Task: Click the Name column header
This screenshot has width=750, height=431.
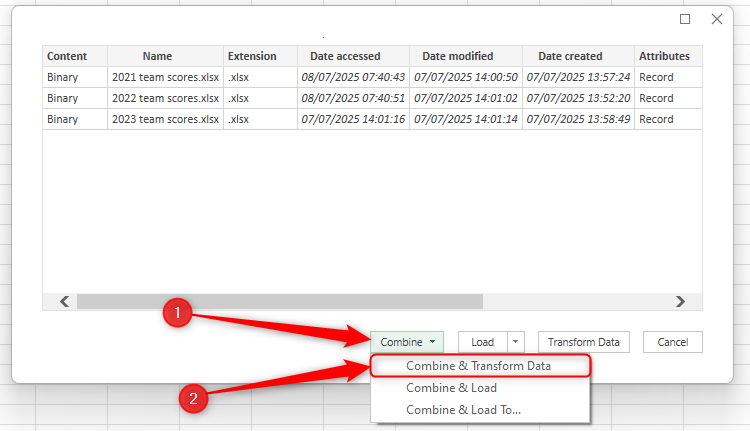Action: [x=157, y=56]
